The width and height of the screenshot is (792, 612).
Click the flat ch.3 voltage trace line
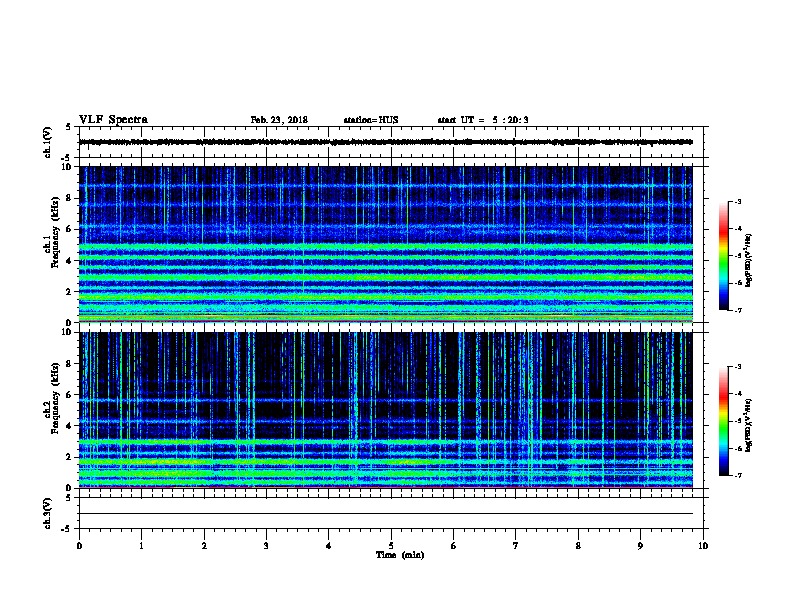click(386, 514)
